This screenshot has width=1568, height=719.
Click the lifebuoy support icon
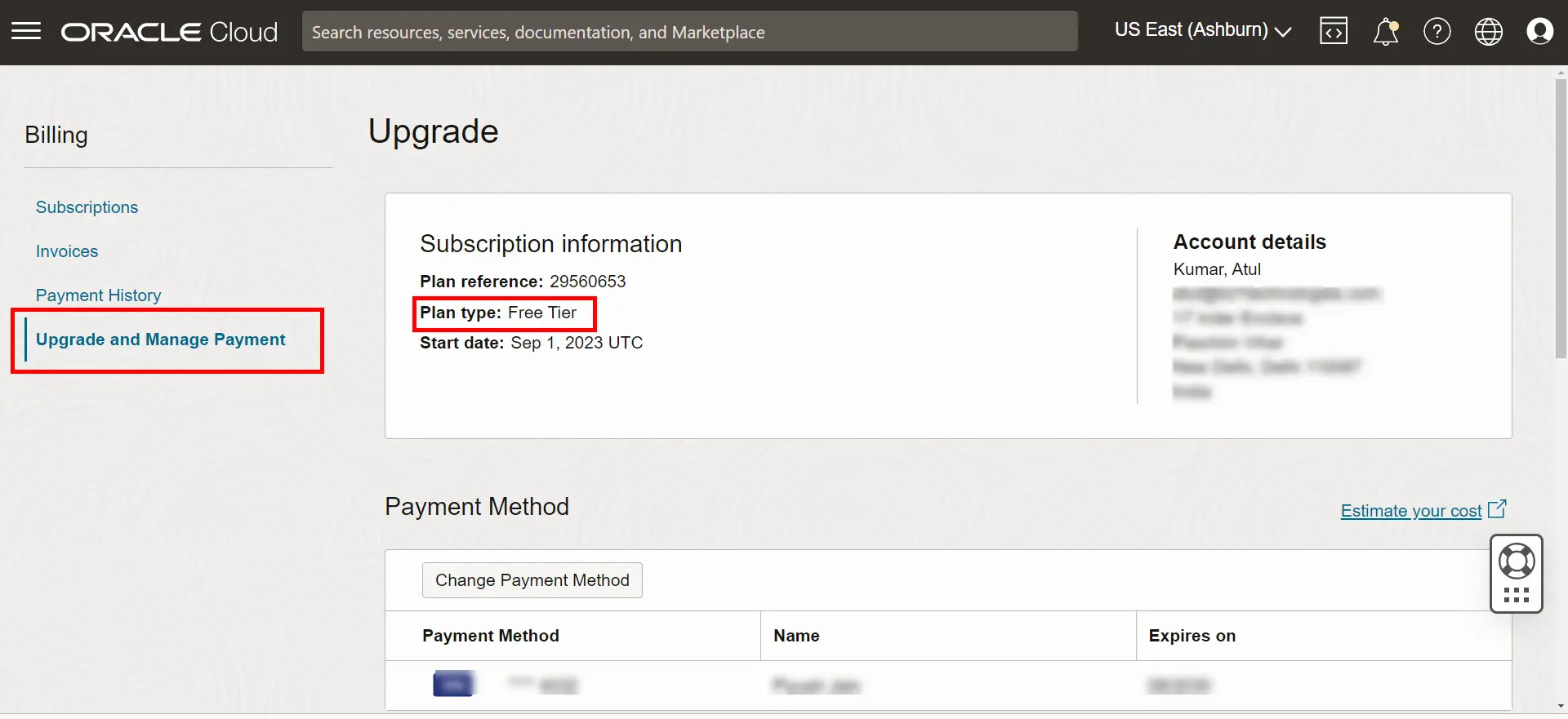(1517, 561)
